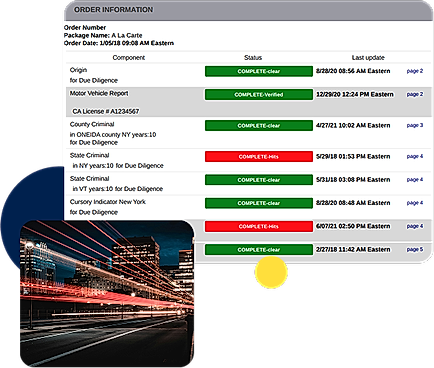Screen dimensions: 434x368
Task: Click the city night traffic photo
Action: [x=107, y=293]
